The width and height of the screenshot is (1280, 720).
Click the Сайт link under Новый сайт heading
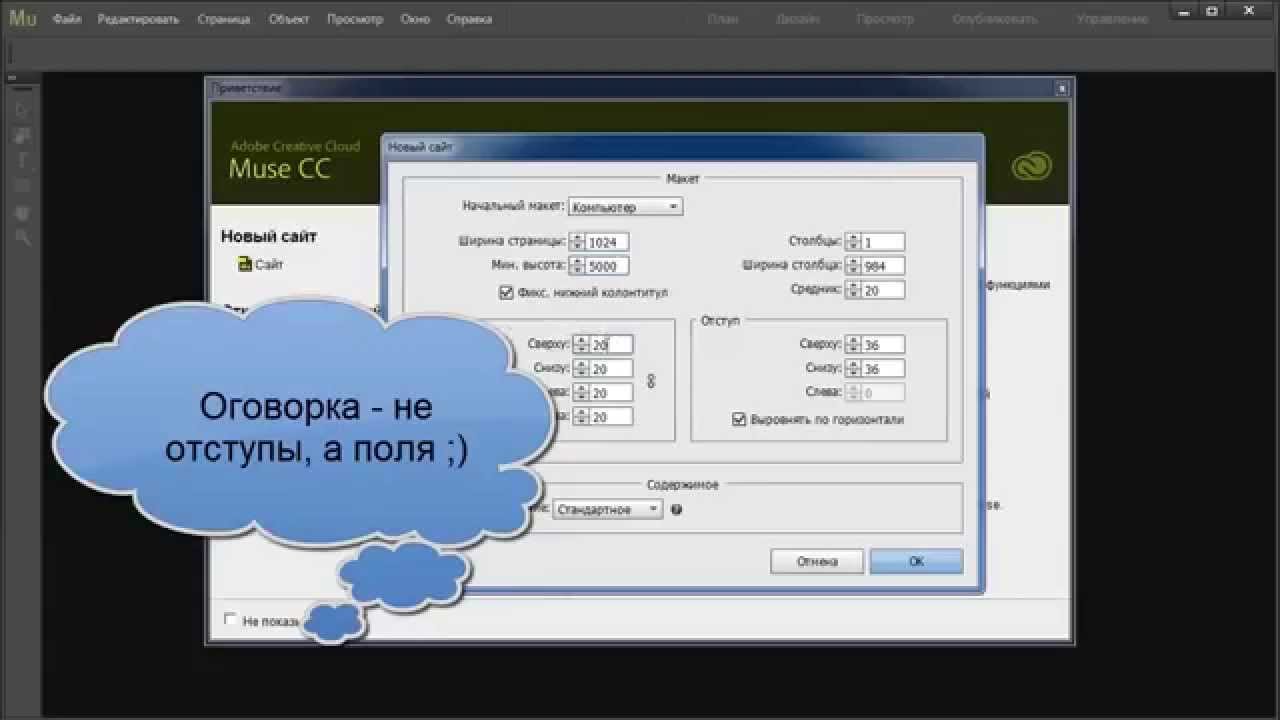click(269, 265)
